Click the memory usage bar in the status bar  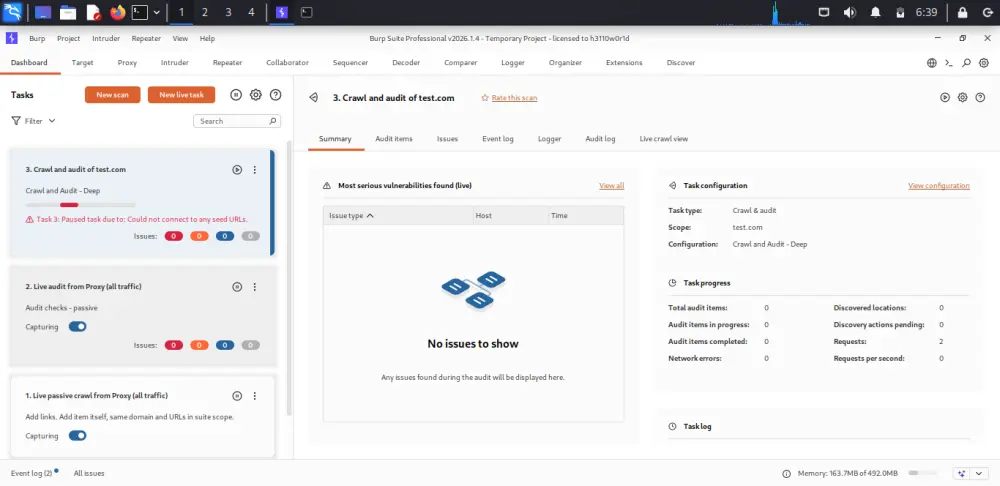pyautogui.click(x=922, y=474)
